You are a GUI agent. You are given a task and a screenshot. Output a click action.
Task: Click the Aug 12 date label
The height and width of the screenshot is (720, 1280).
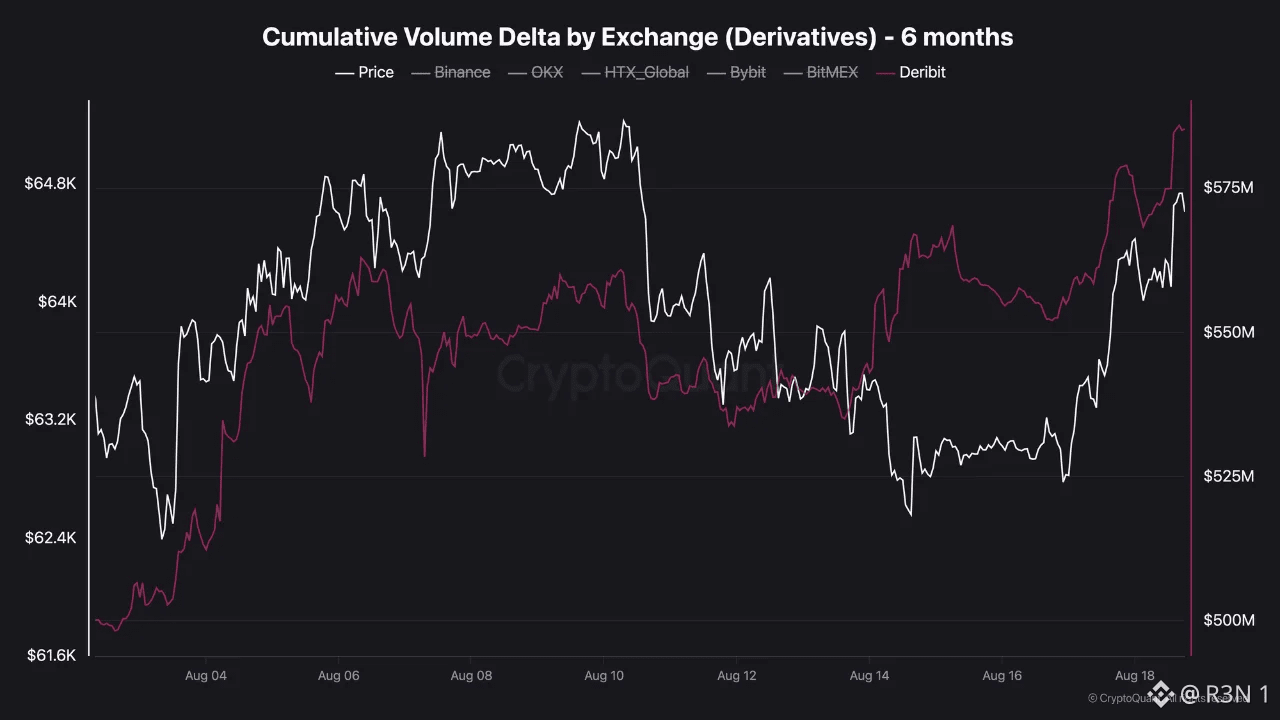coord(737,676)
